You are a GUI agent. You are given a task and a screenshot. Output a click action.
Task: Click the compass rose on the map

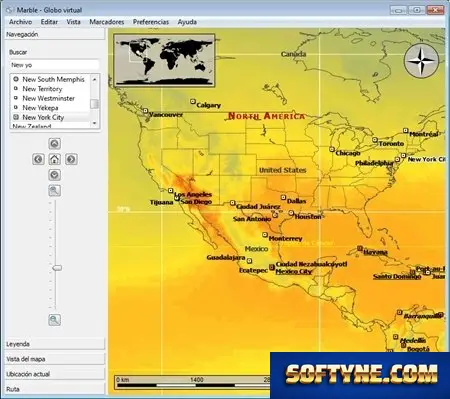click(422, 61)
